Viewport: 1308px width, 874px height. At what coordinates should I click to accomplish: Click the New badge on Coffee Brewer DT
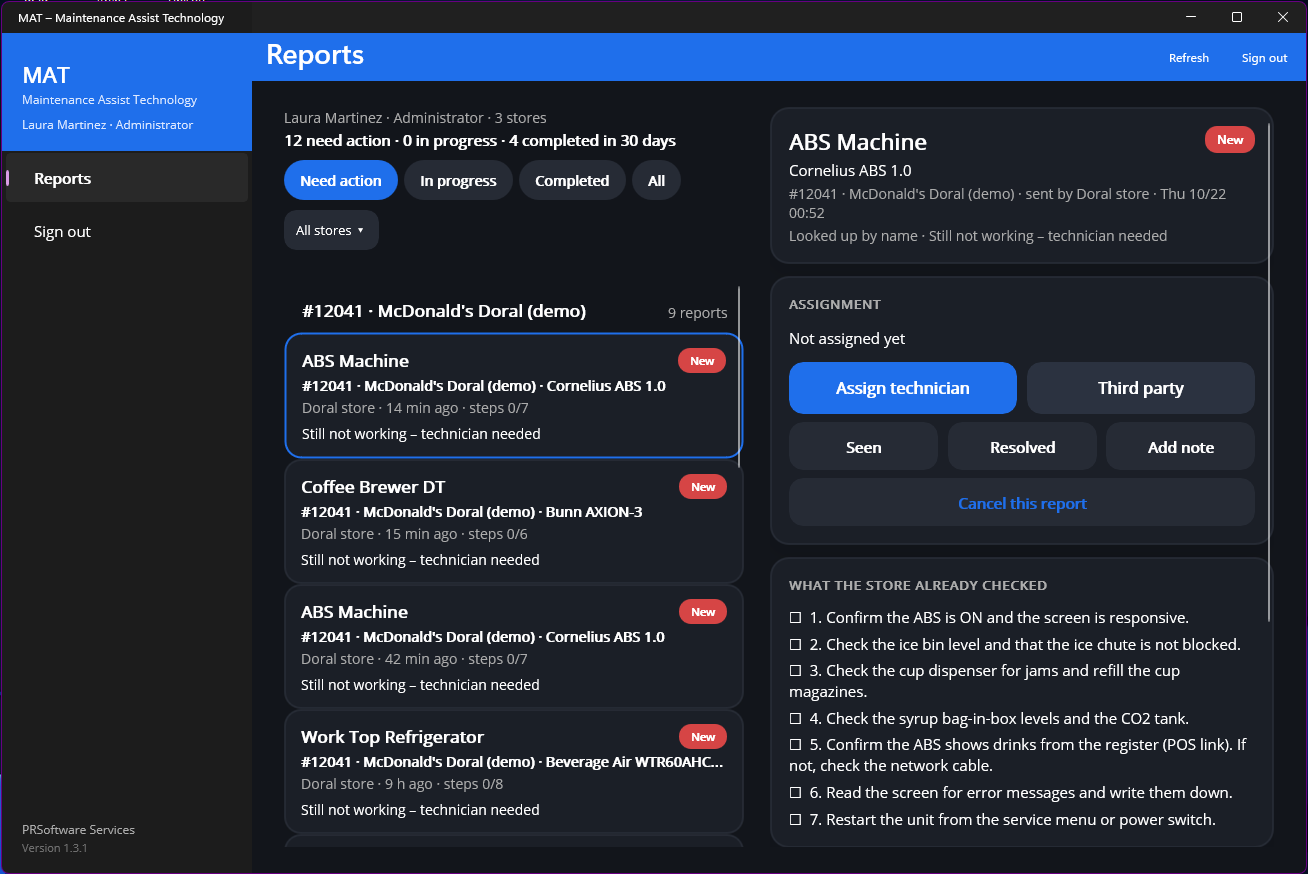[703, 487]
